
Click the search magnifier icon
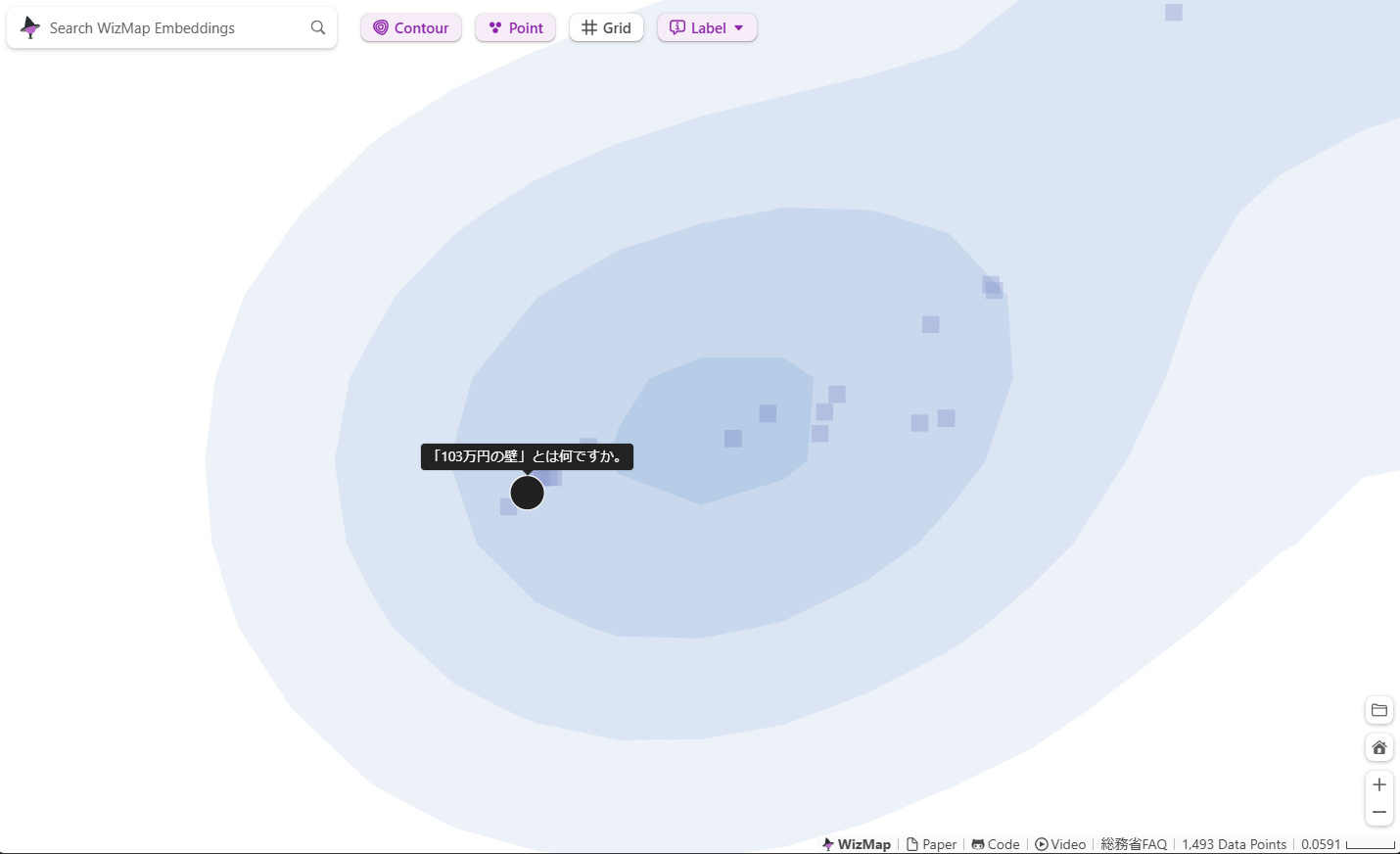318,27
